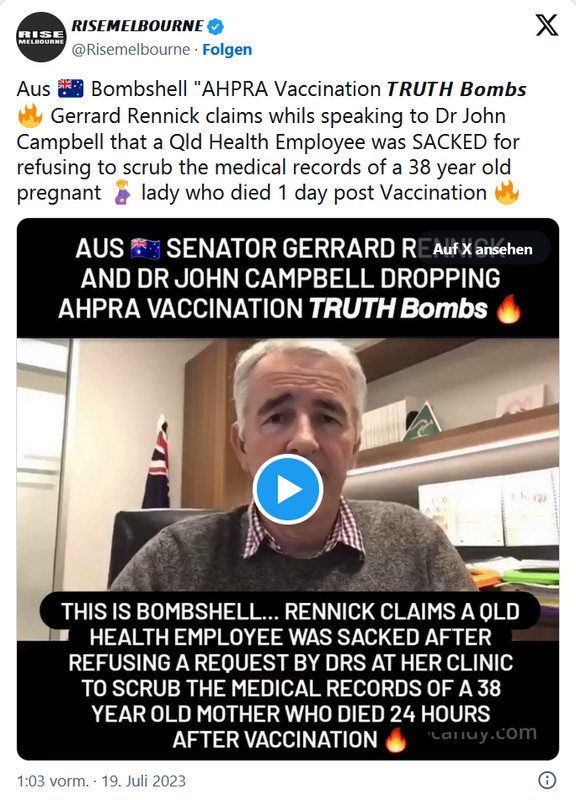Image resolution: width=576 pixels, height=800 pixels.
Task: Click the fire emoji before "Gerrard Rennick"
Action: [30, 115]
